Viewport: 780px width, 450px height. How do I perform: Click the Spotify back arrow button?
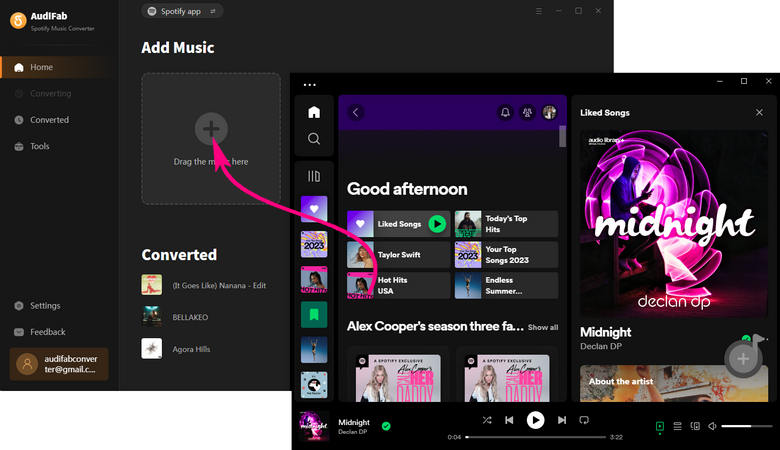point(356,112)
